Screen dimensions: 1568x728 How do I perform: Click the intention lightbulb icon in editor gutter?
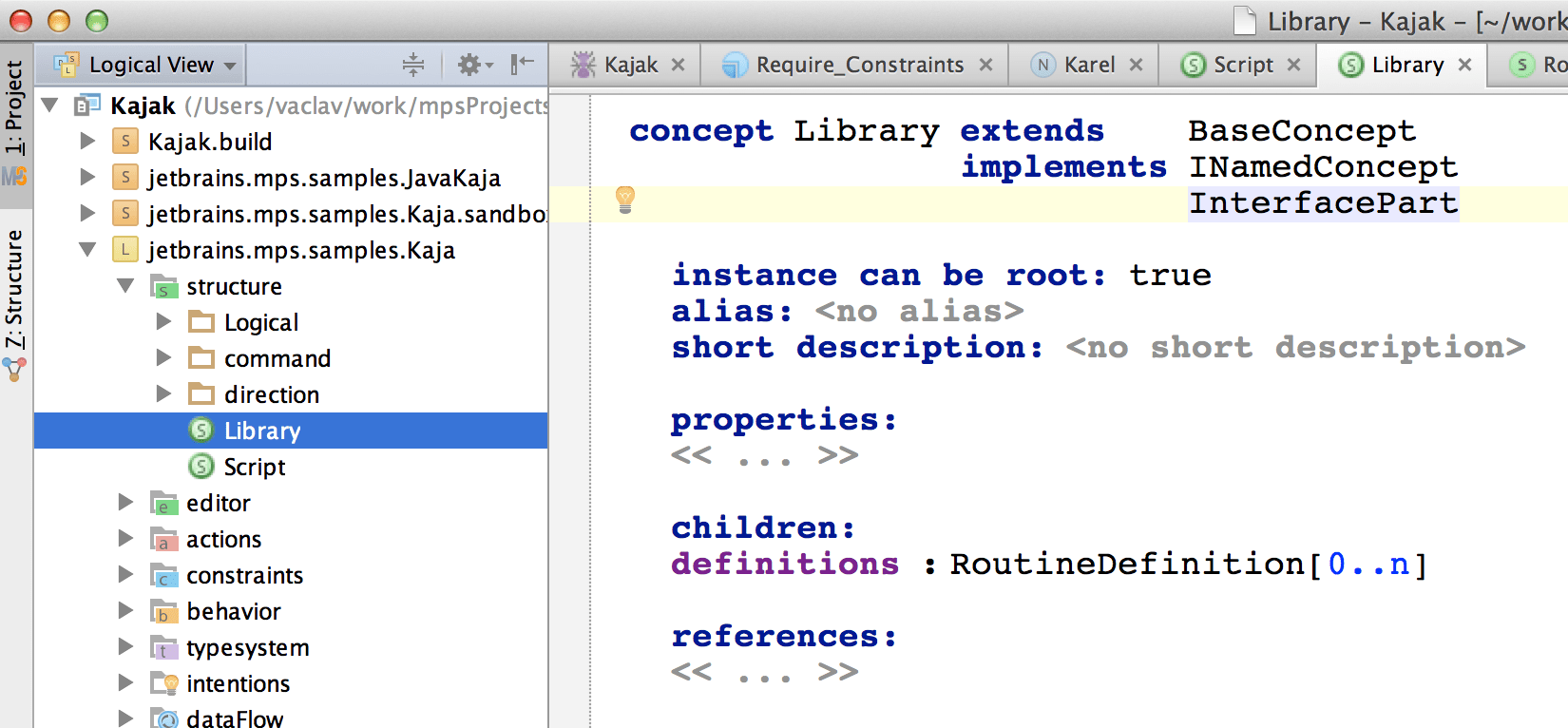point(624,200)
